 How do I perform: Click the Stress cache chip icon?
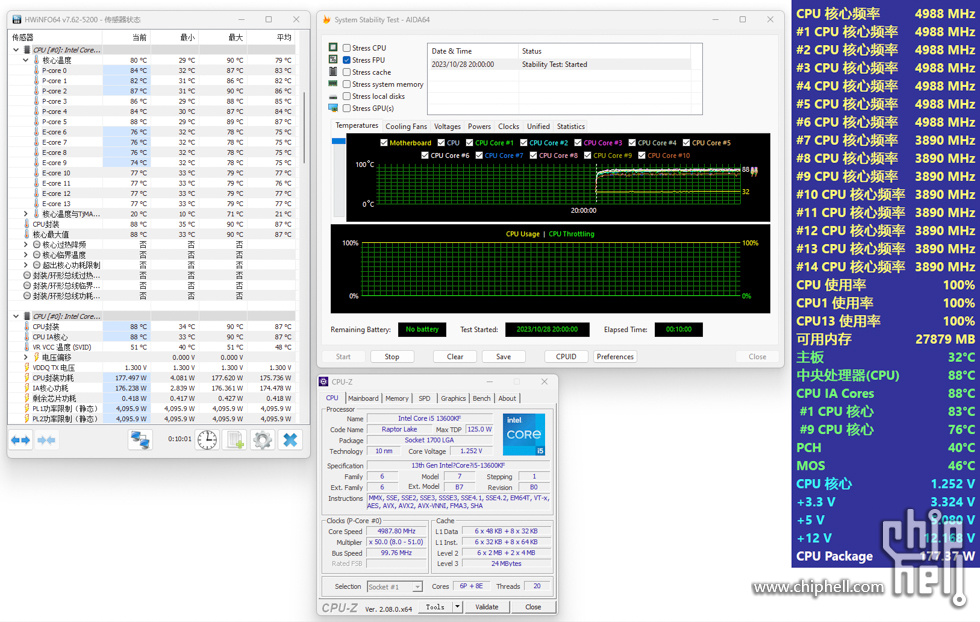pyautogui.click(x=333, y=72)
